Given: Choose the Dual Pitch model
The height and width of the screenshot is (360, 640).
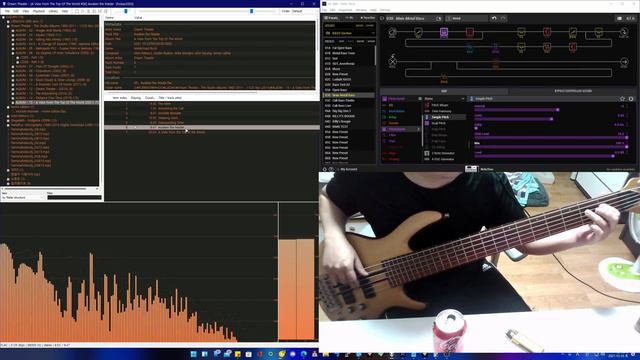Looking at the screenshot, I should coord(438,123).
